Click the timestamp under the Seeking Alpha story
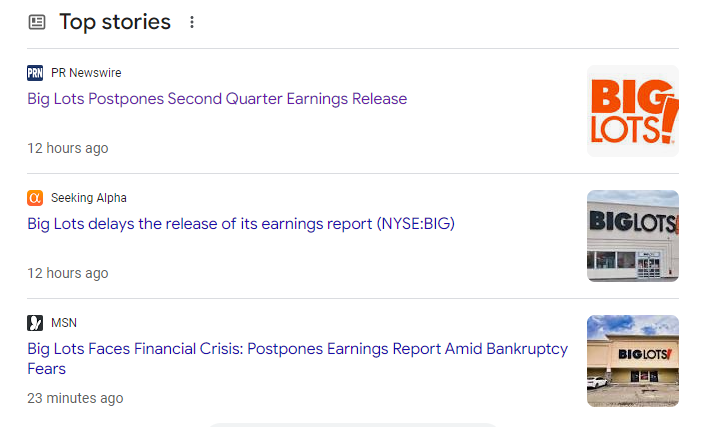 point(68,273)
